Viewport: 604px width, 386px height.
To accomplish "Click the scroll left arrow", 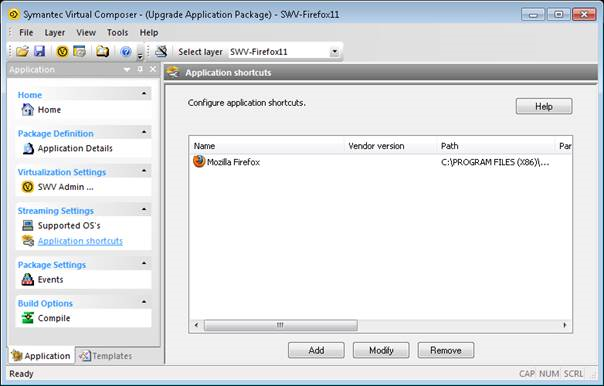I will (x=196, y=325).
